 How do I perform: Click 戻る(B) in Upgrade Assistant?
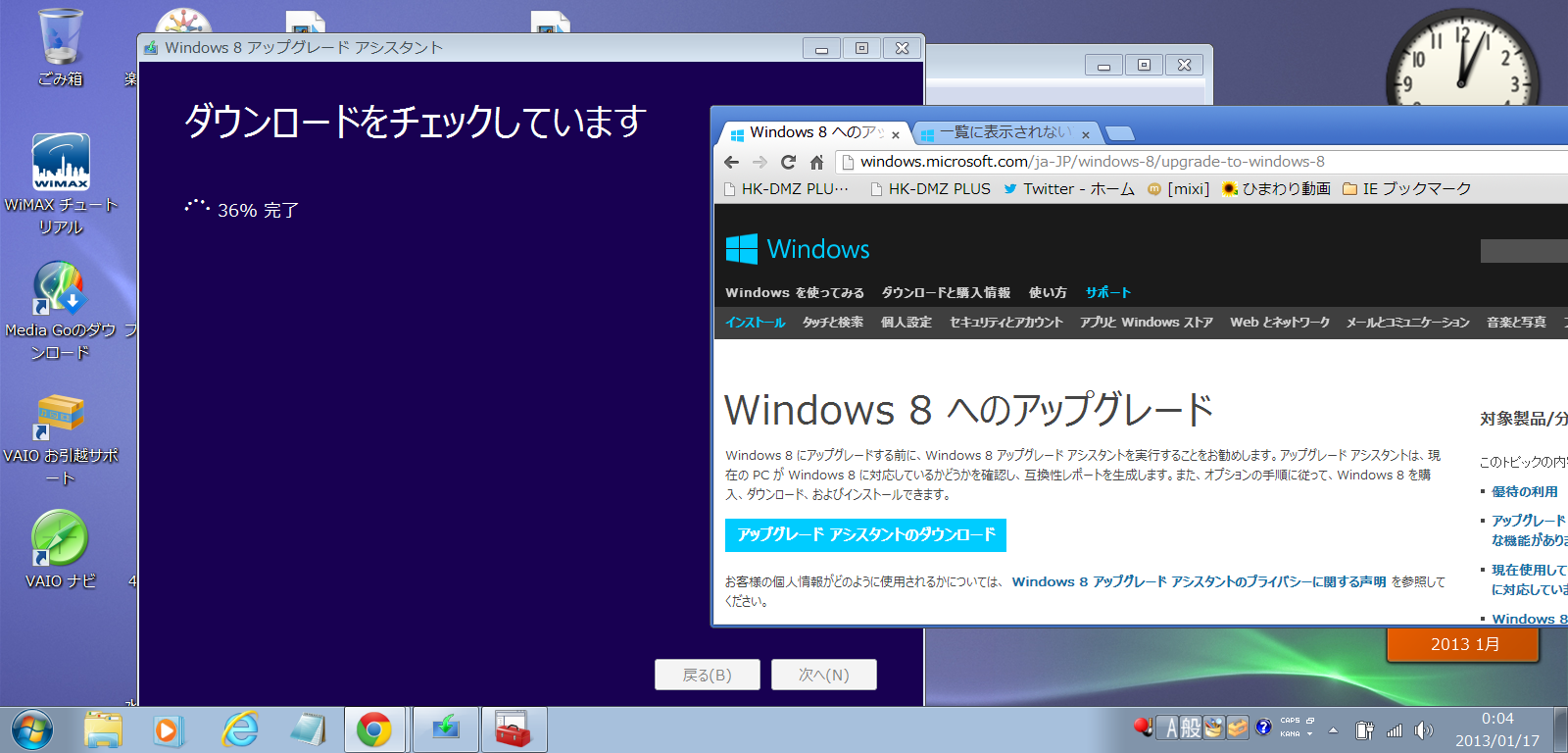click(x=707, y=675)
